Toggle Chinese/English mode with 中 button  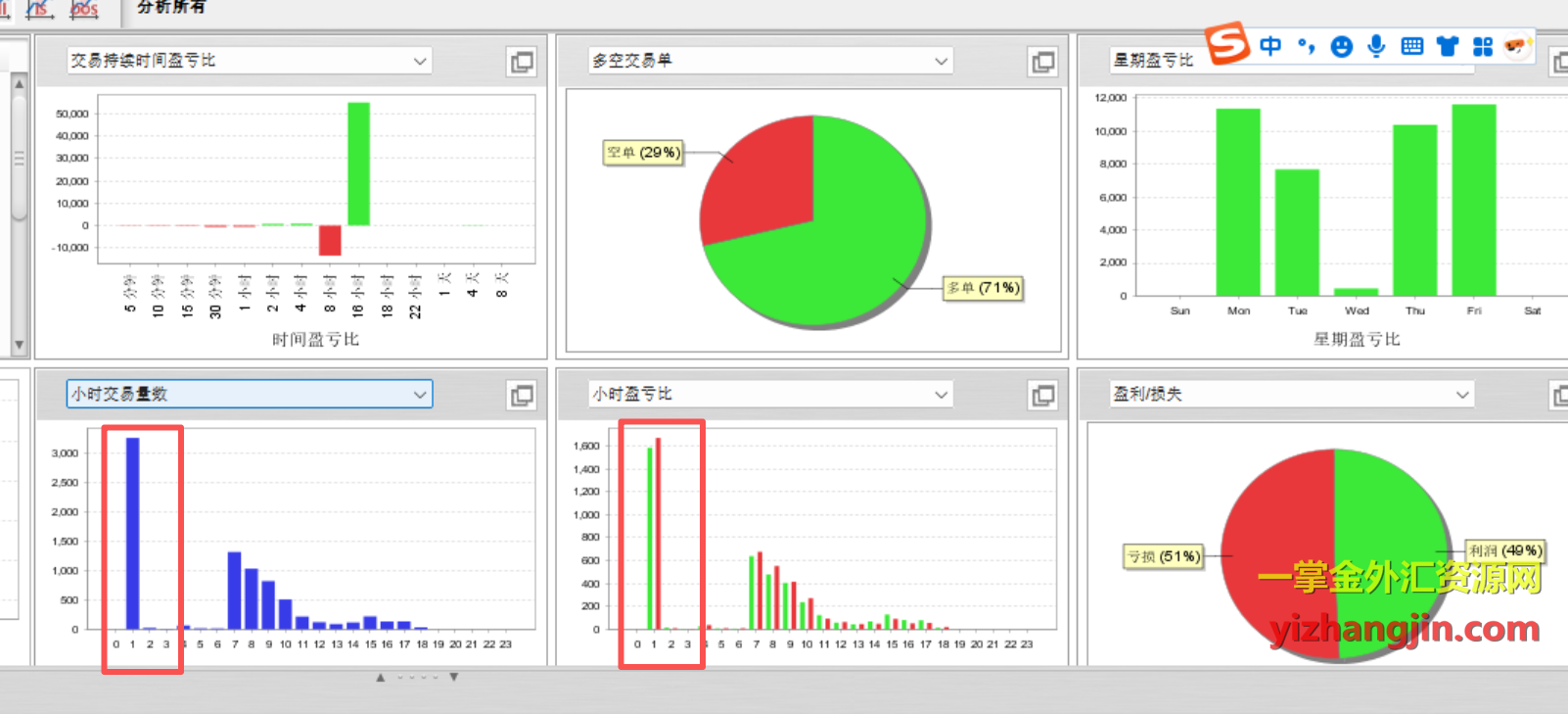tap(1270, 46)
